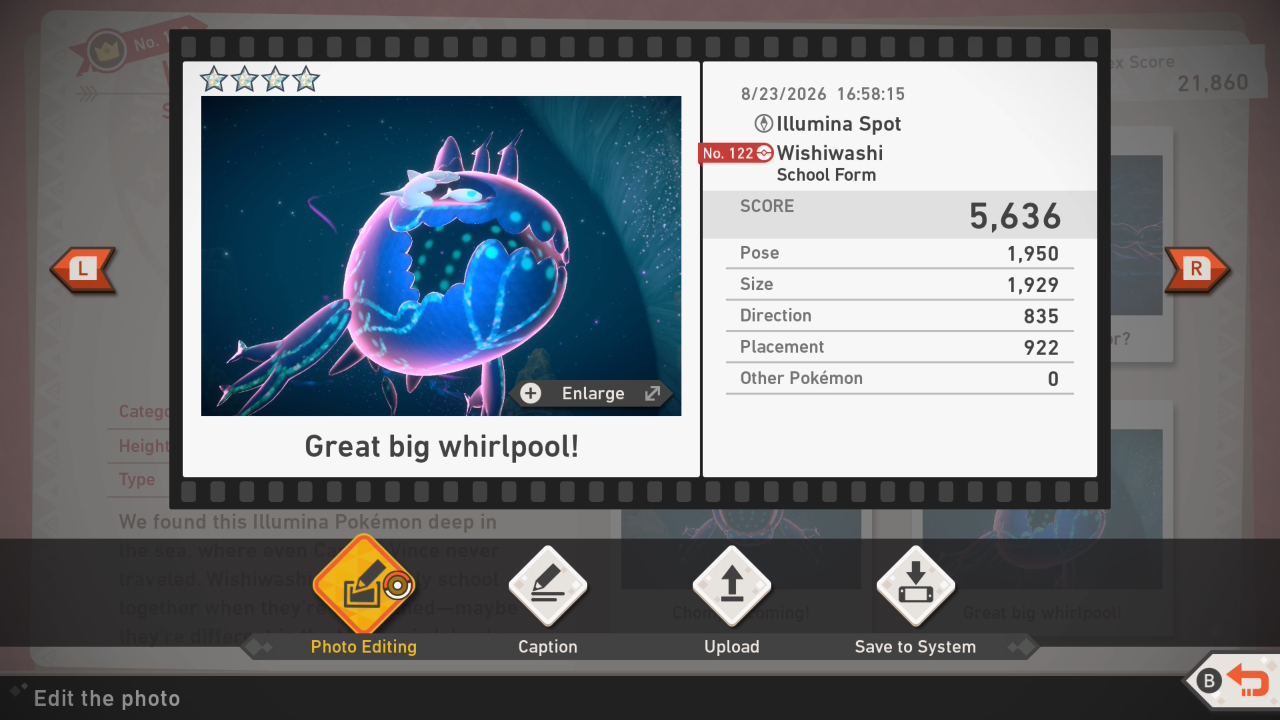Select the Caption pencil icon
This screenshot has width=1280, height=720.
click(x=547, y=586)
